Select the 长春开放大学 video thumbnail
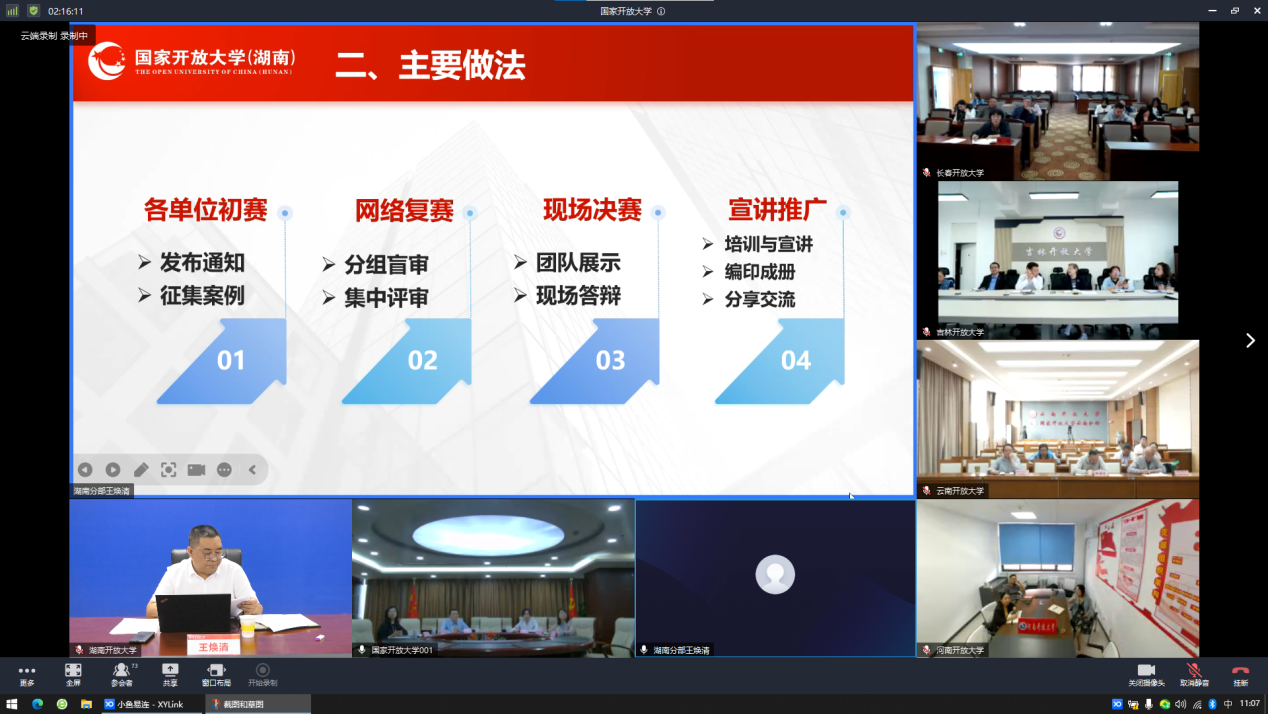Viewport: 1268px width, 714px height. click(1057, 100)
